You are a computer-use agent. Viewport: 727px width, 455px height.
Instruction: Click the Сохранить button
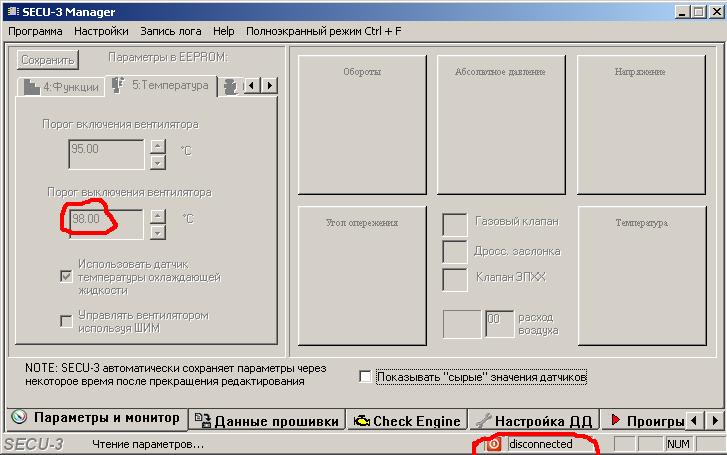pyautogui.click(x=47, y=60)
